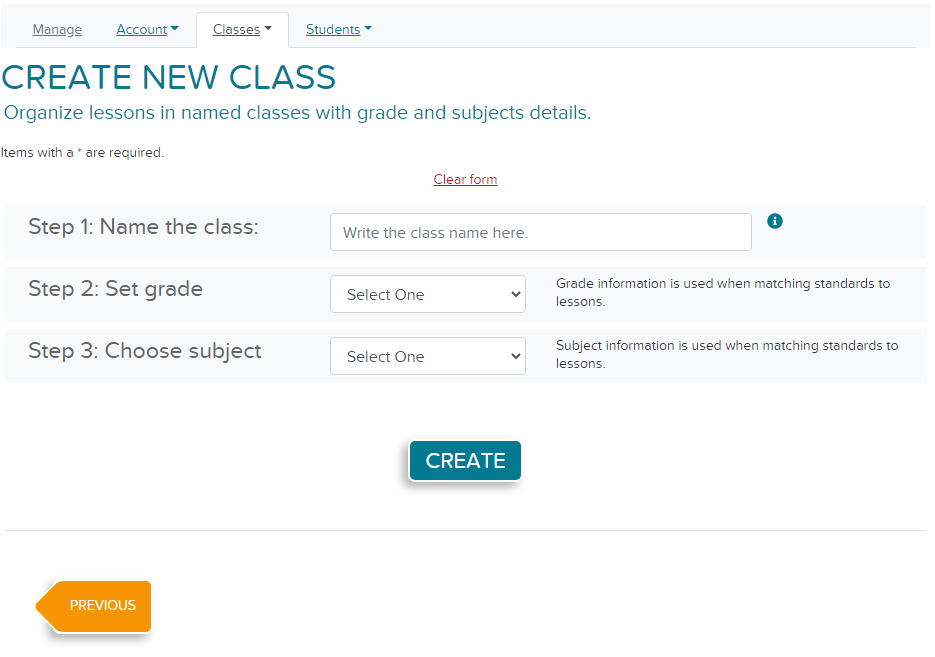Click the CREATE NEW CLASS heading
Viewport: 935px width, 657px height.
coord(169,78)
